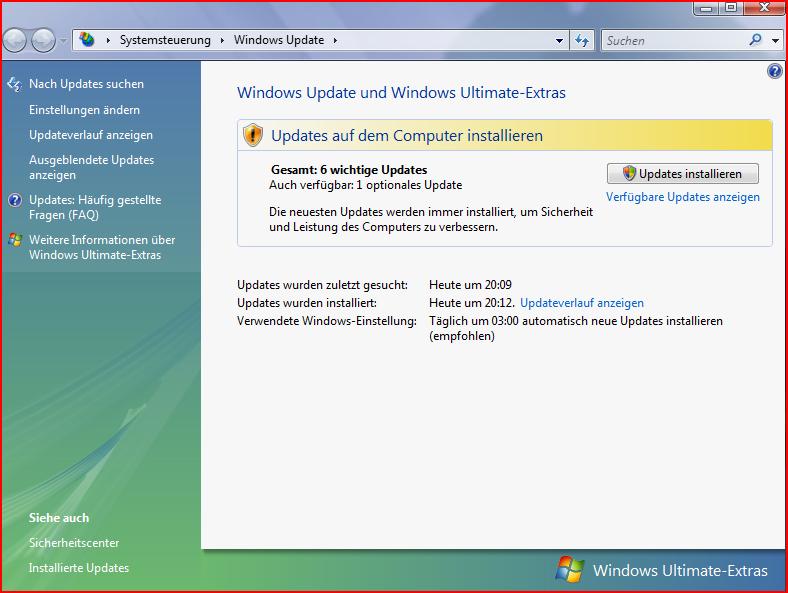Image resolution: width=788 pixels, height=593 pixels.
Task: Expand the arrow after Windows Update breadcrumb
Action: click(x=335, y=40)
